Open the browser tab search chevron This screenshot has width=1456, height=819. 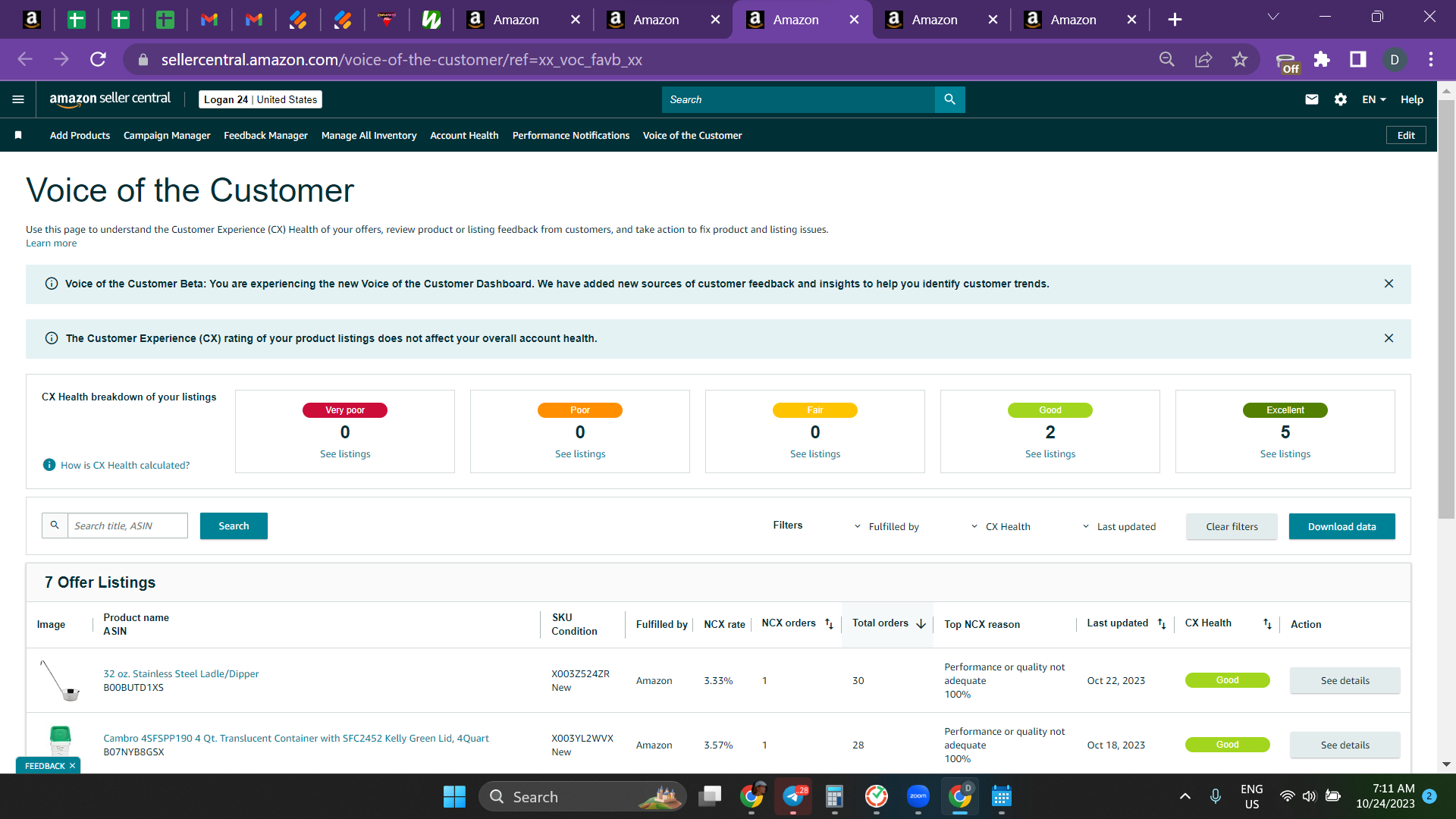point(1273,17)
